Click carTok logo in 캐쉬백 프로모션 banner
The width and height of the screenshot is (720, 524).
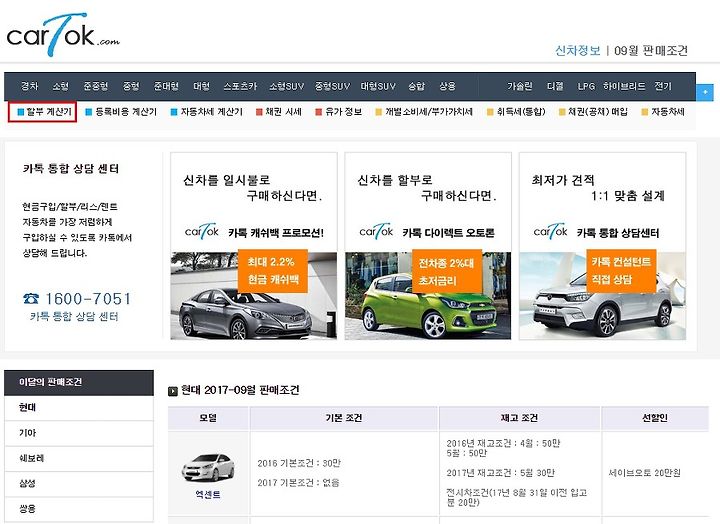(x=202, y=231)
